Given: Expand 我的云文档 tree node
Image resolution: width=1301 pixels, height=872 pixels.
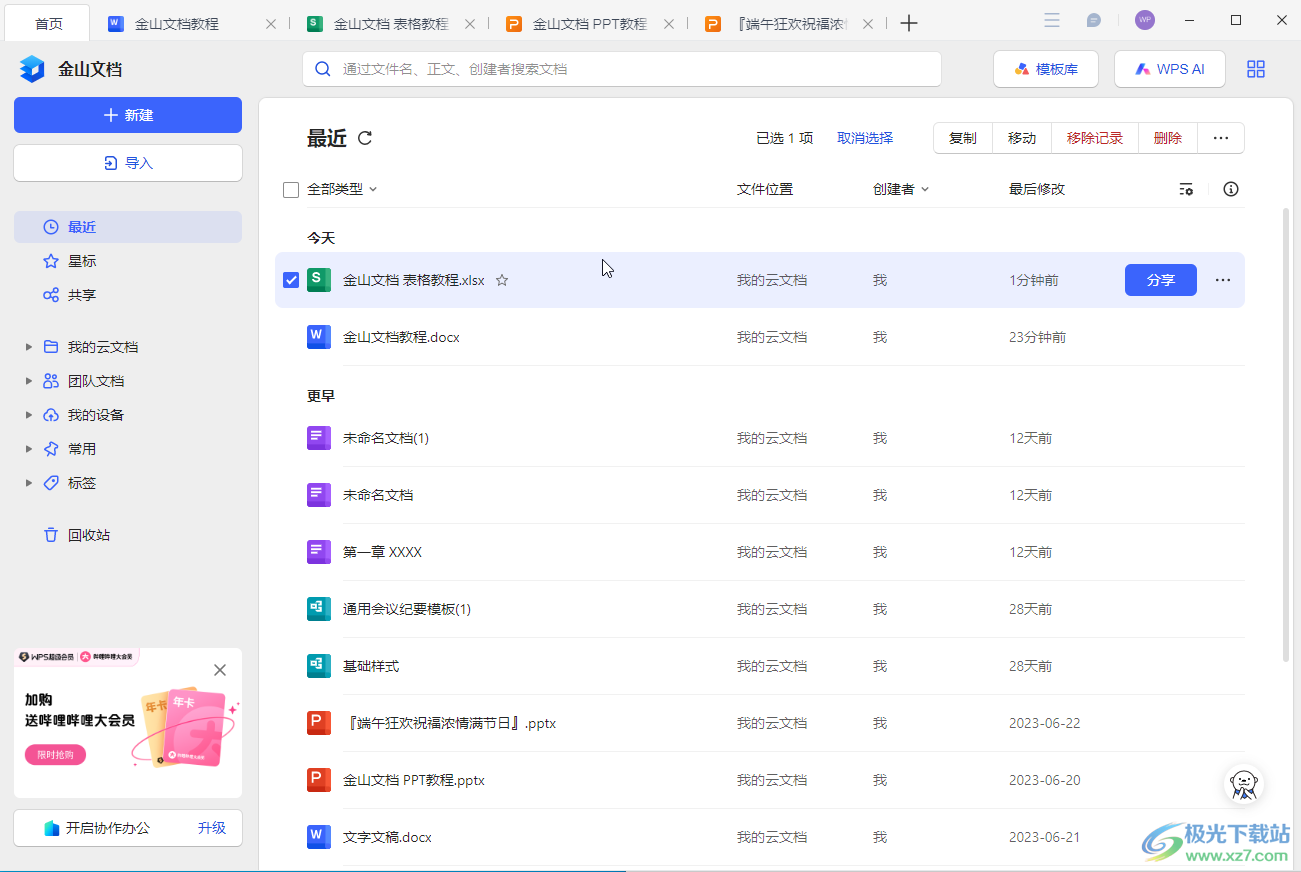Looking at the screenshot, I should point(29,347).
